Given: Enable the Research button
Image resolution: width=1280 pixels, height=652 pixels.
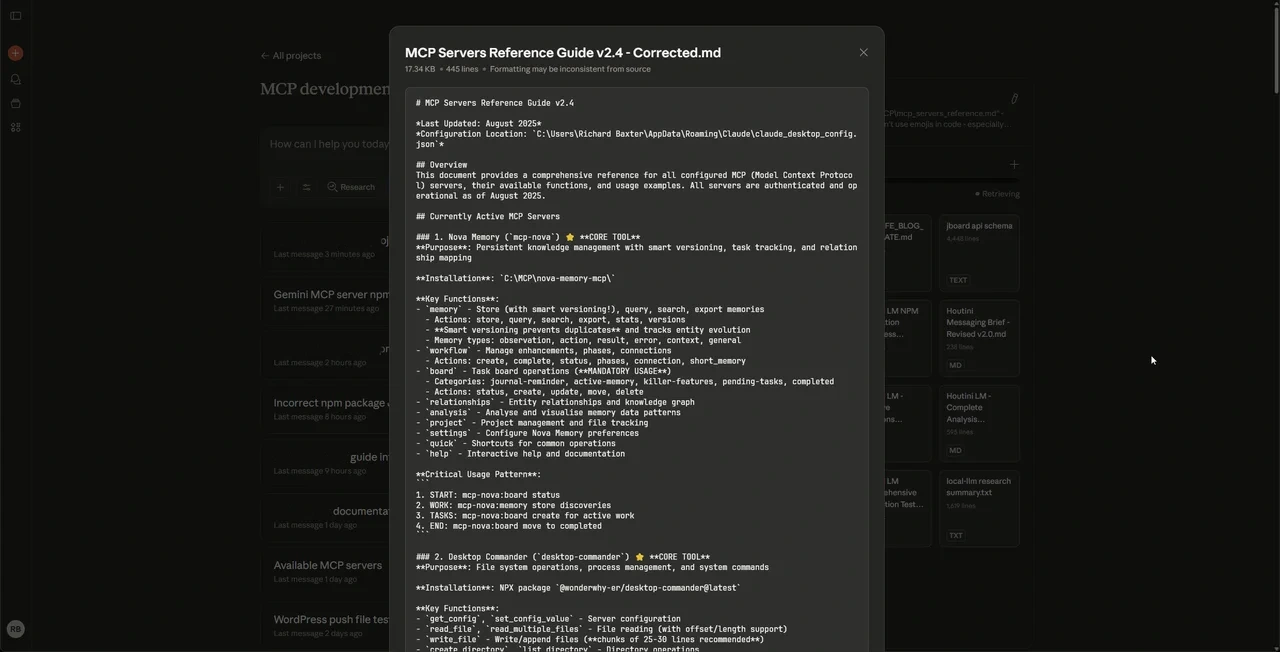Looking at the screenshot, I should 352,187.
